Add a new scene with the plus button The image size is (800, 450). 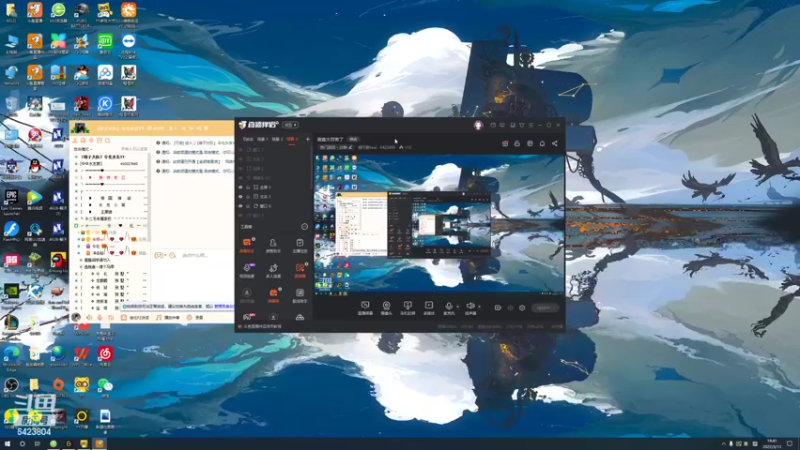(x=307, y=139)
